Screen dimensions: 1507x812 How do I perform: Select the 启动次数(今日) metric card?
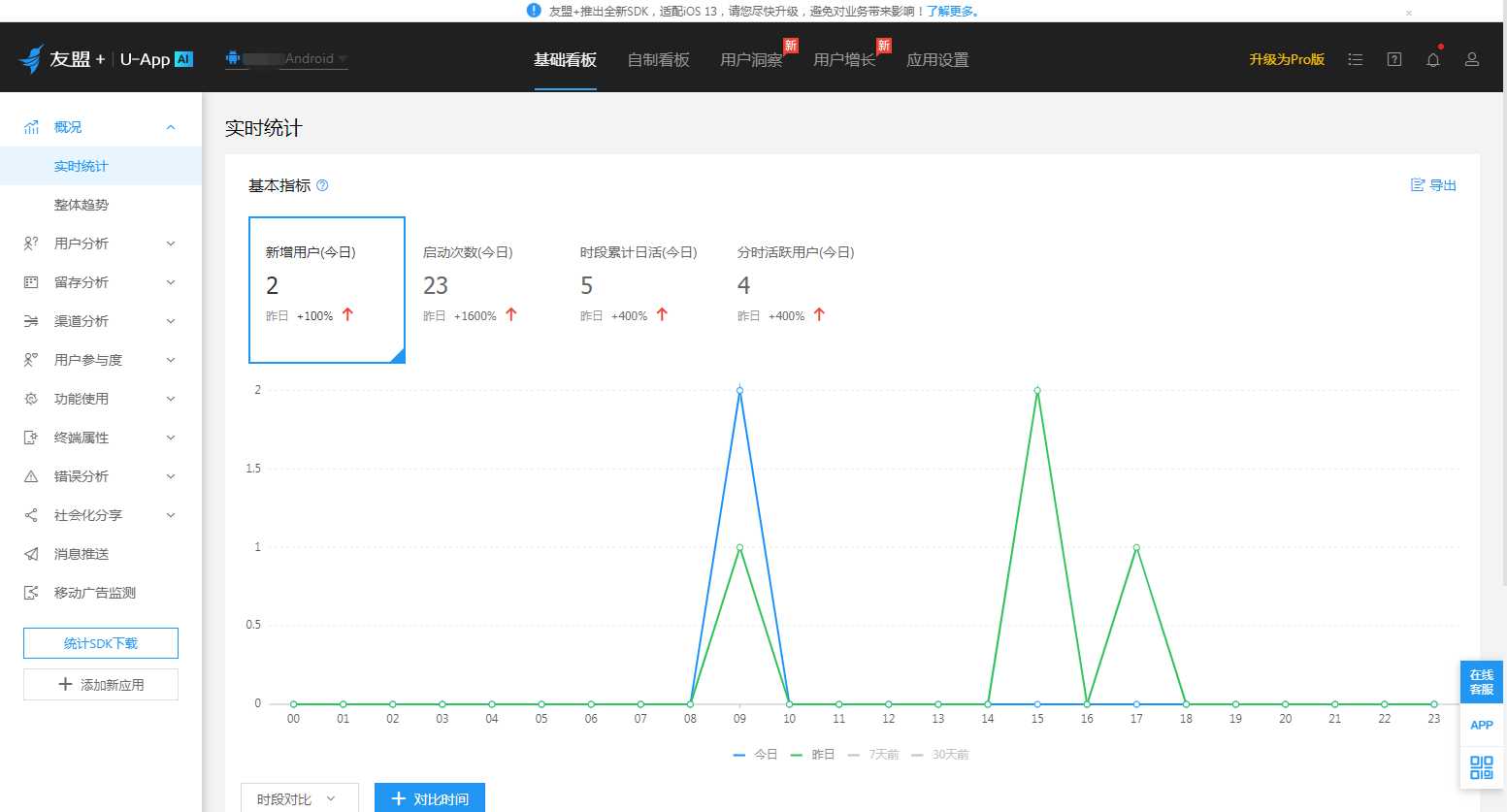coord(484,289)
